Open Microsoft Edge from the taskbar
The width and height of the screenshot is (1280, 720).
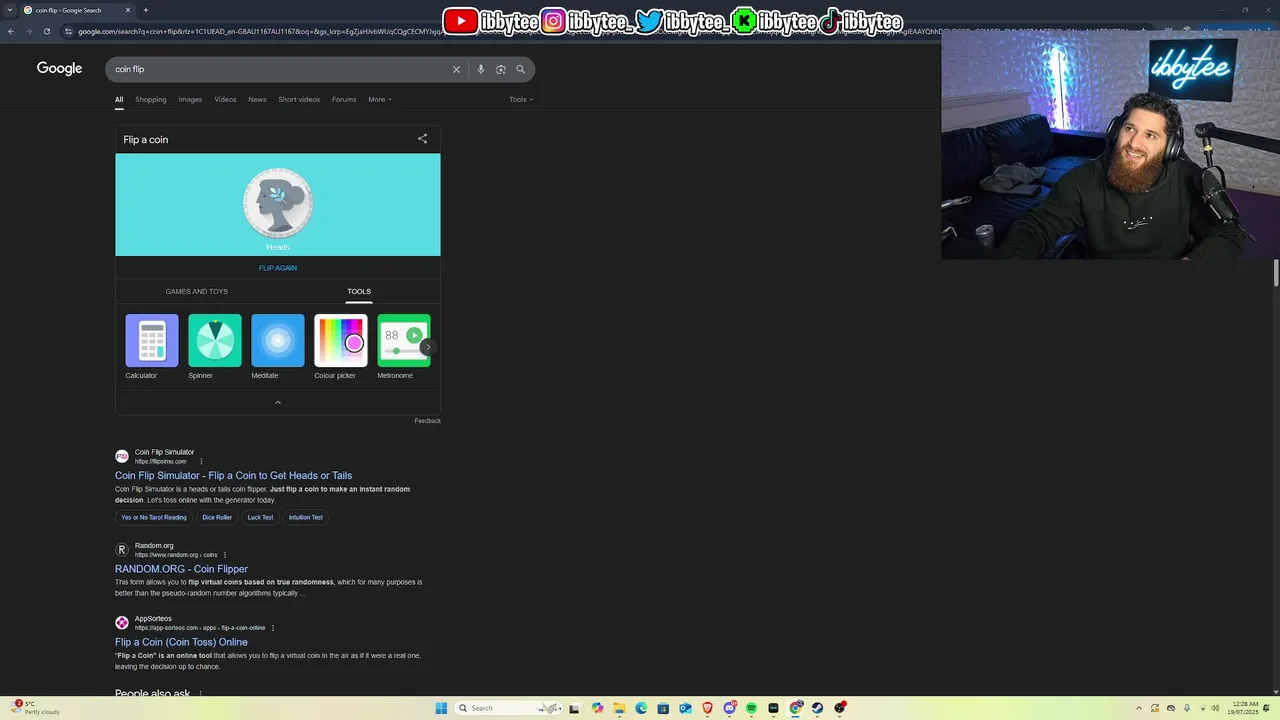click(641, 708)
